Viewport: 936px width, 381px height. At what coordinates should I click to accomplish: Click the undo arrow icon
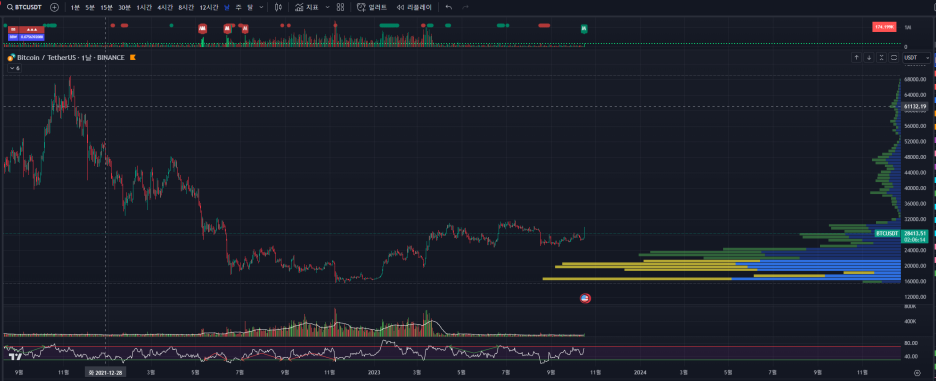point(449,7)
